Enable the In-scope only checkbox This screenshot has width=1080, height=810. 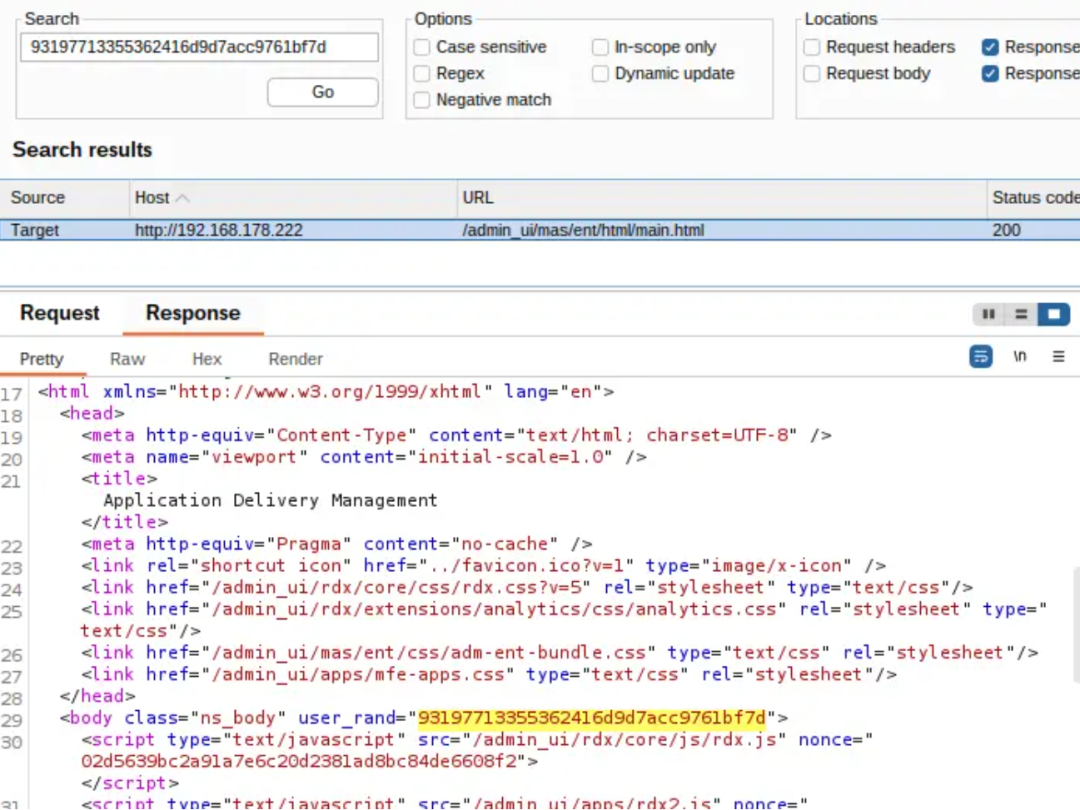(x=600, y=48)
